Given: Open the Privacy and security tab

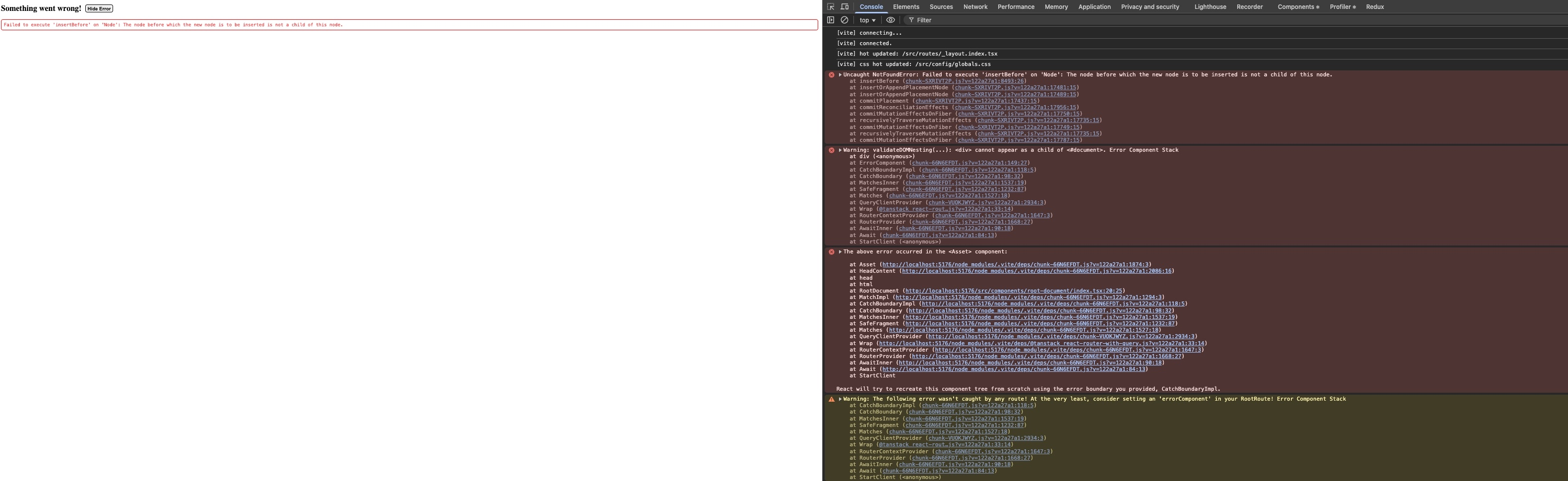Looking at the screenshot, I should (x=1150, y=7).
